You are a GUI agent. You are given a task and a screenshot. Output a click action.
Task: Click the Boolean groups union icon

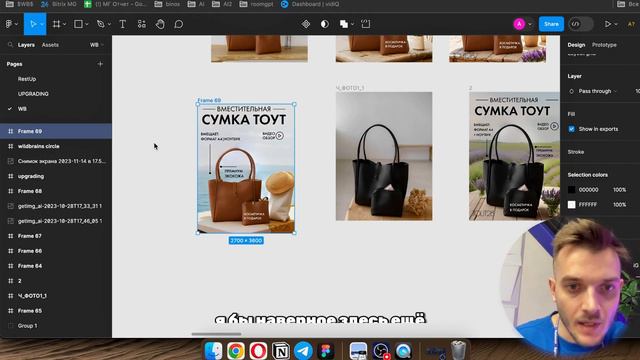tap(344, 24)
